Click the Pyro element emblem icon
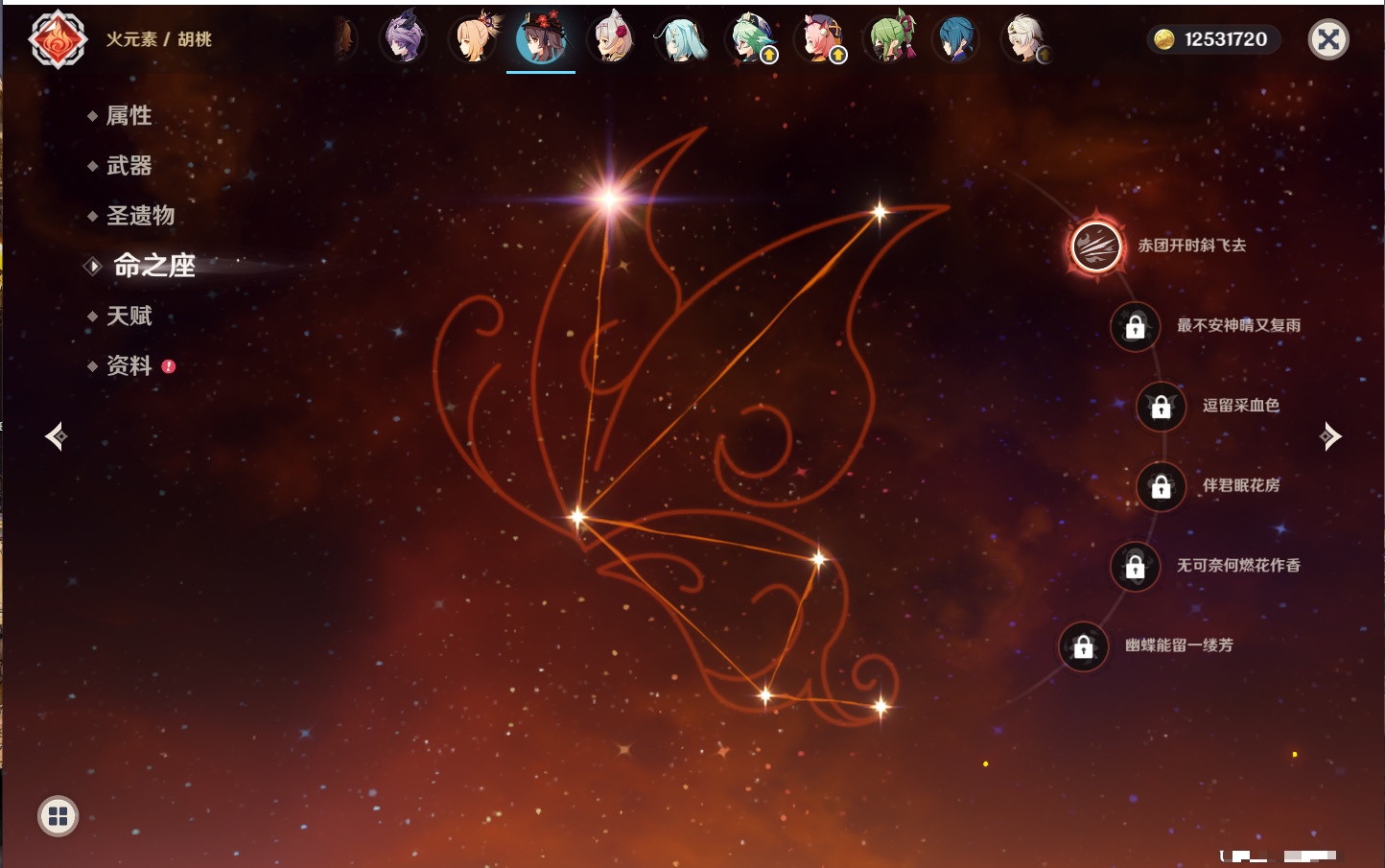This screenshot has width=1385, height=868. (58, 39)
